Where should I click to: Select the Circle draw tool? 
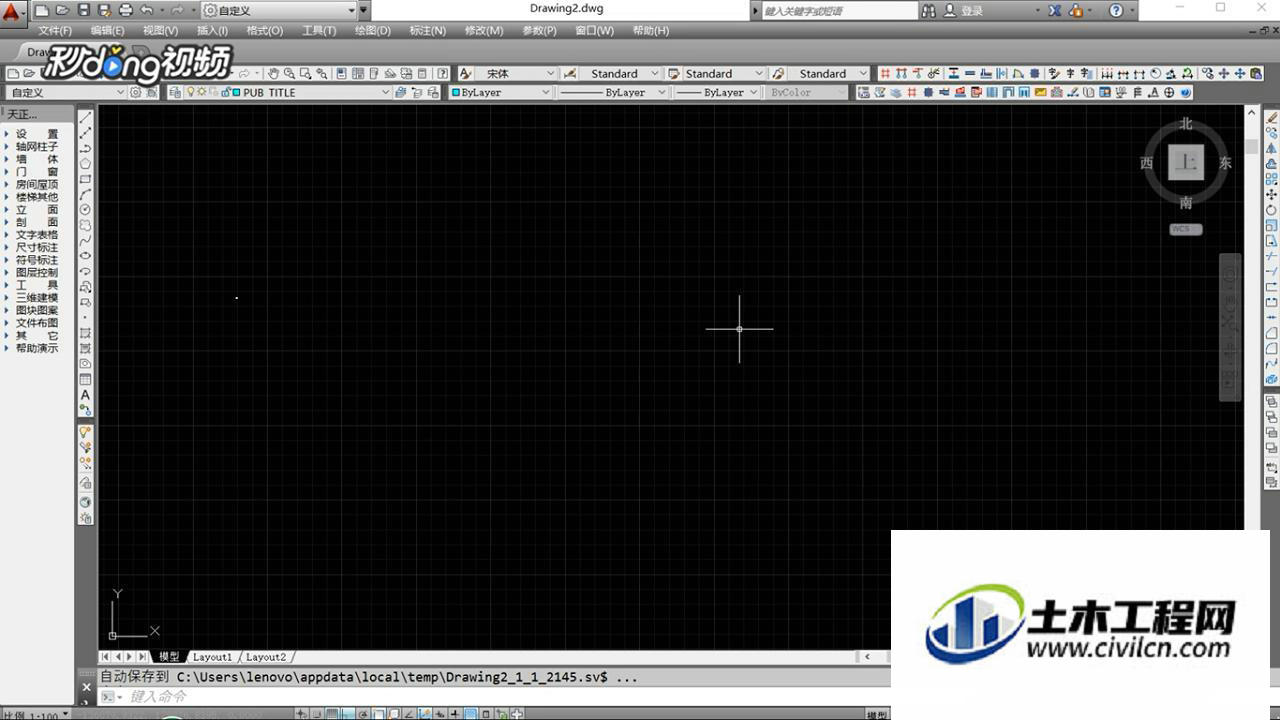[86, 209]
